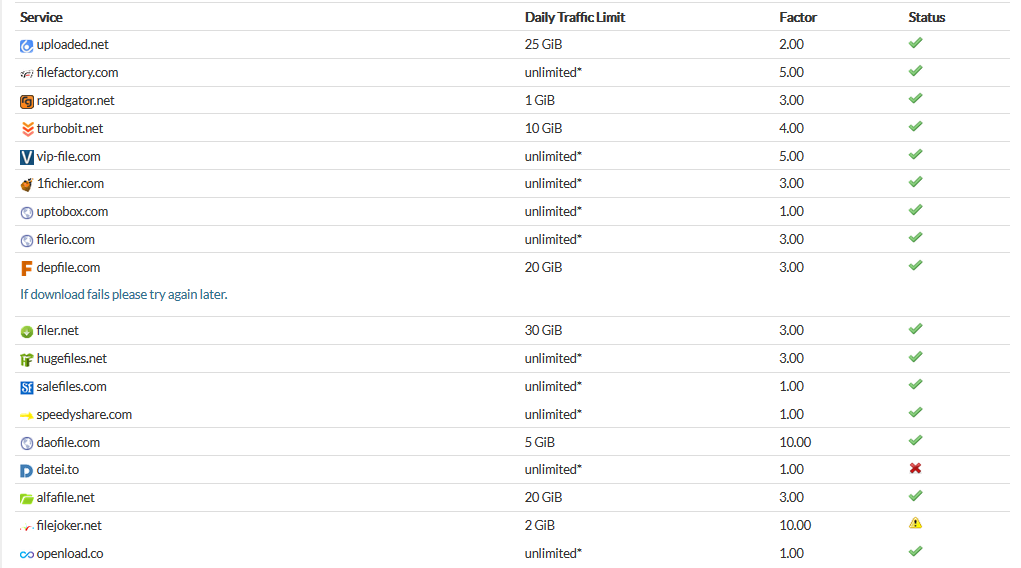This screenshot has height=568, width=1021.
Task: Click the green checkmark for daofile.com
Action: 915,440
